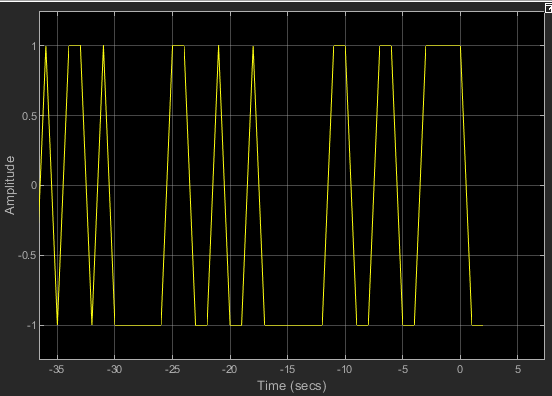Click the amplitude 0 tick label
The image size is (552, 396).
(x=33, y=186)
